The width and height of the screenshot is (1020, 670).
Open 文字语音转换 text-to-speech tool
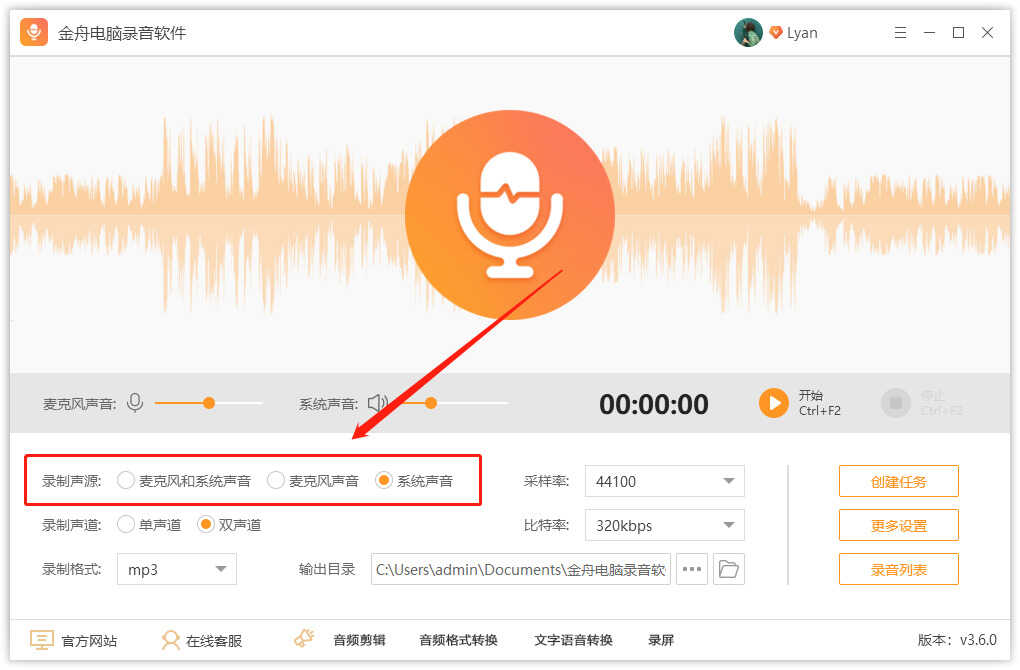pyautogui.click(x=573, y=640)
